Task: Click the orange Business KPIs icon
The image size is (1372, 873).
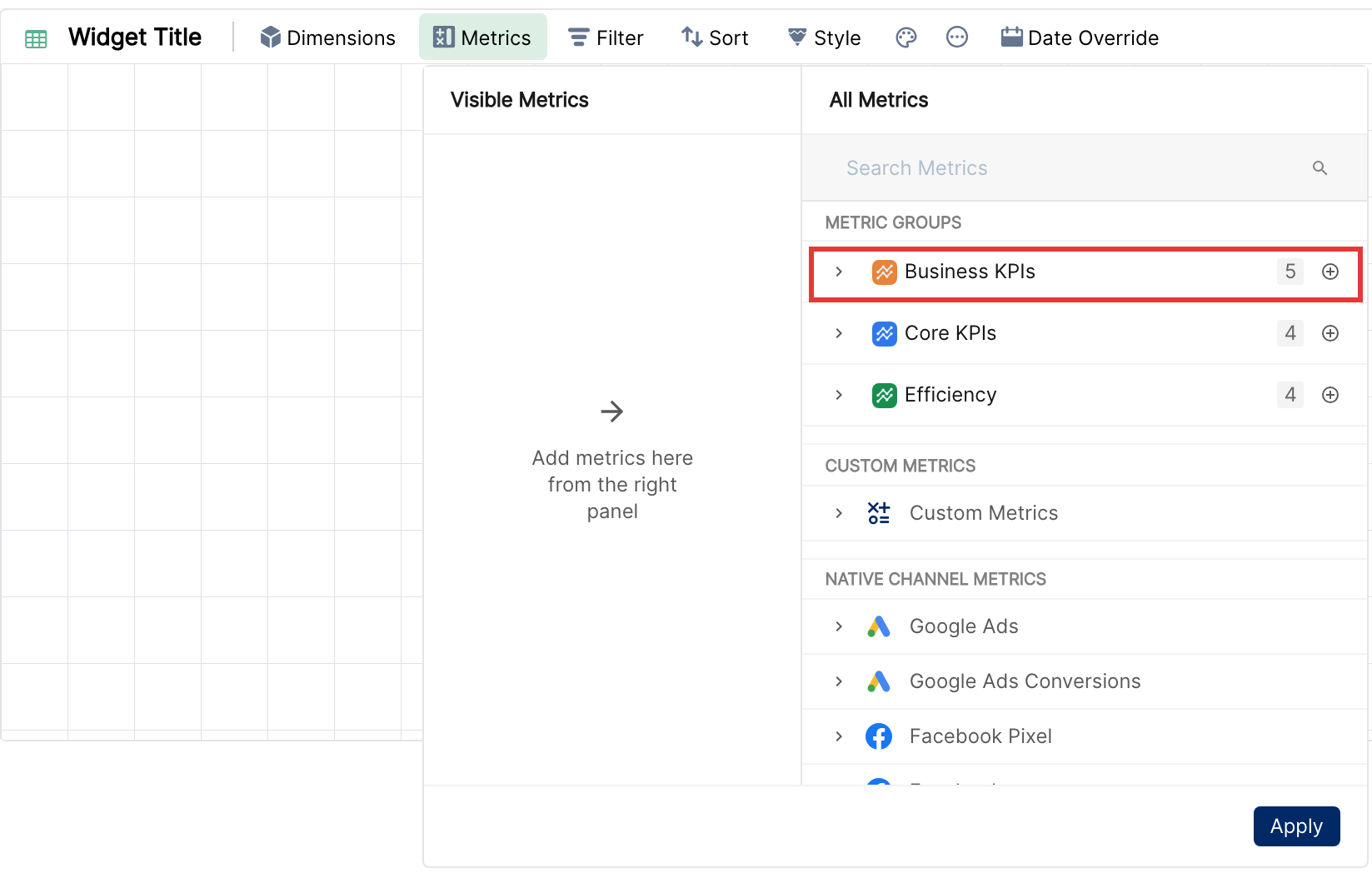Action: coord(884,272)
